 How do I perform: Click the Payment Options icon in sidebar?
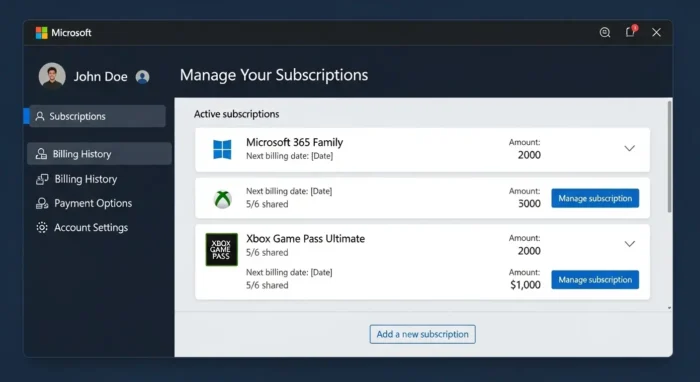[42, 203]
